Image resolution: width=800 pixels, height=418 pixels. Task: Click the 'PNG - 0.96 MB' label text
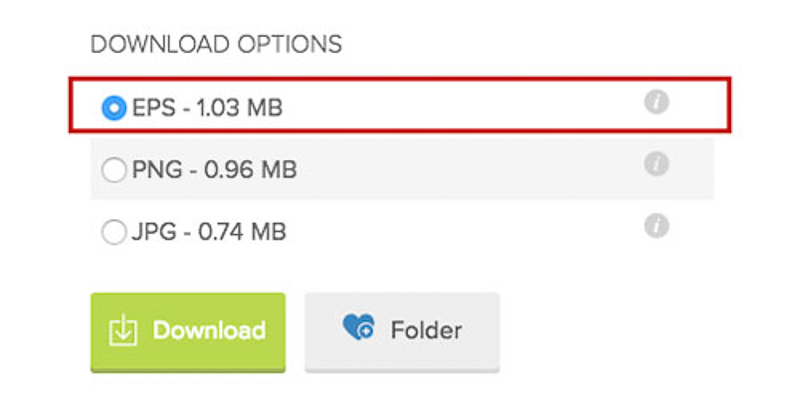click(x=214, y=169)
